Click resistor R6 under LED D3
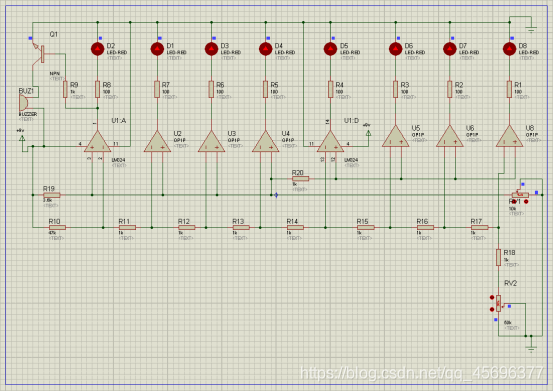The height and width of the screenshot is (392, 554). click(211, 89)
